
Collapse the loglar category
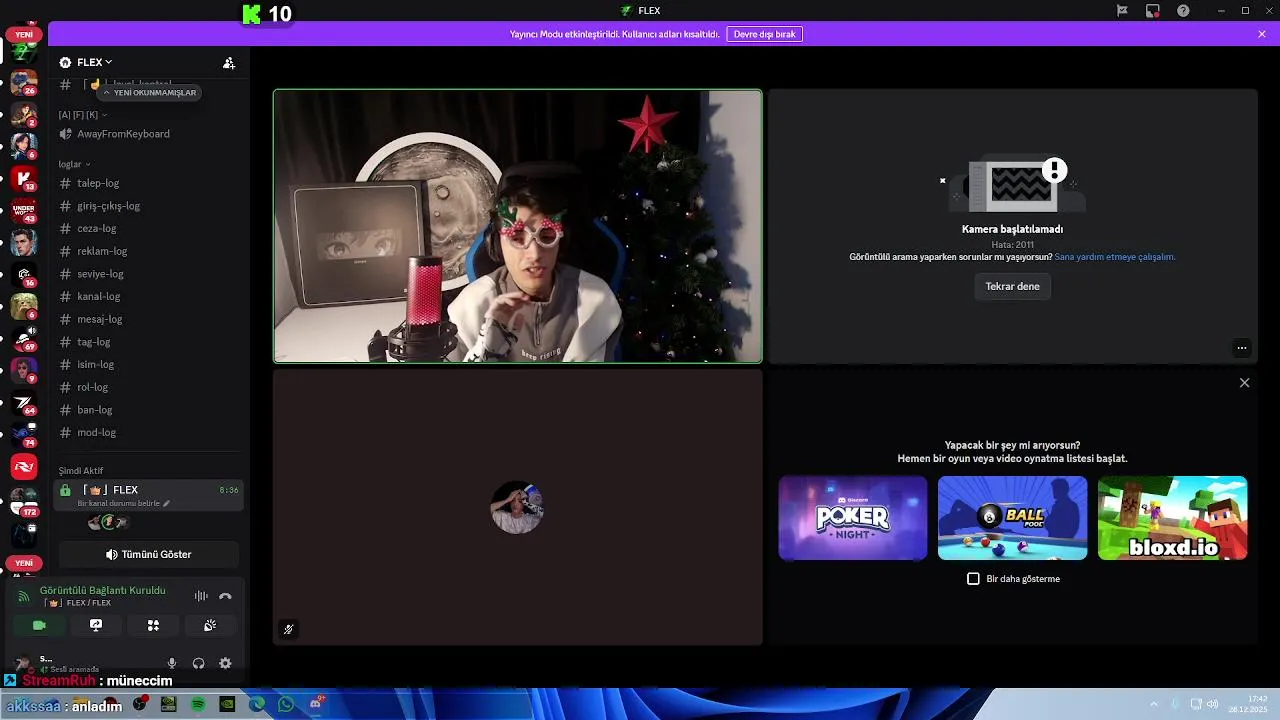[x=74, y=164]
